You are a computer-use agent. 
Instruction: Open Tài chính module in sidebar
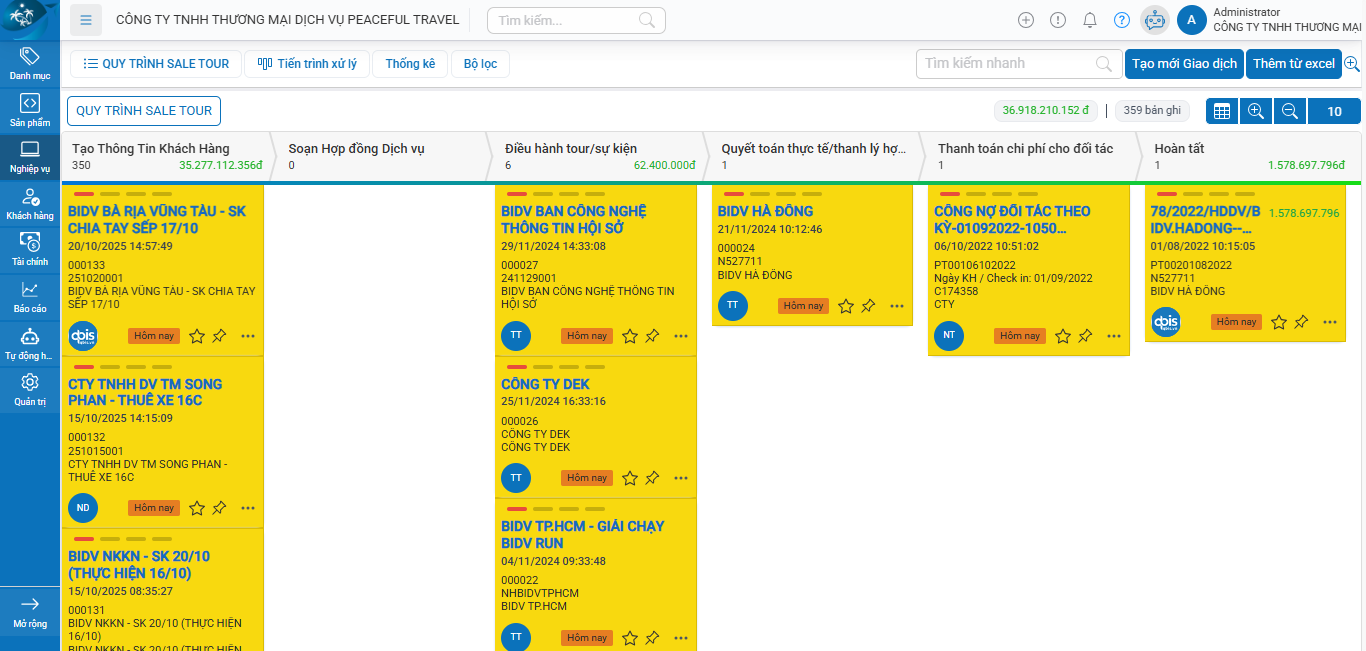pyautogui.click(x=30, y=249)
